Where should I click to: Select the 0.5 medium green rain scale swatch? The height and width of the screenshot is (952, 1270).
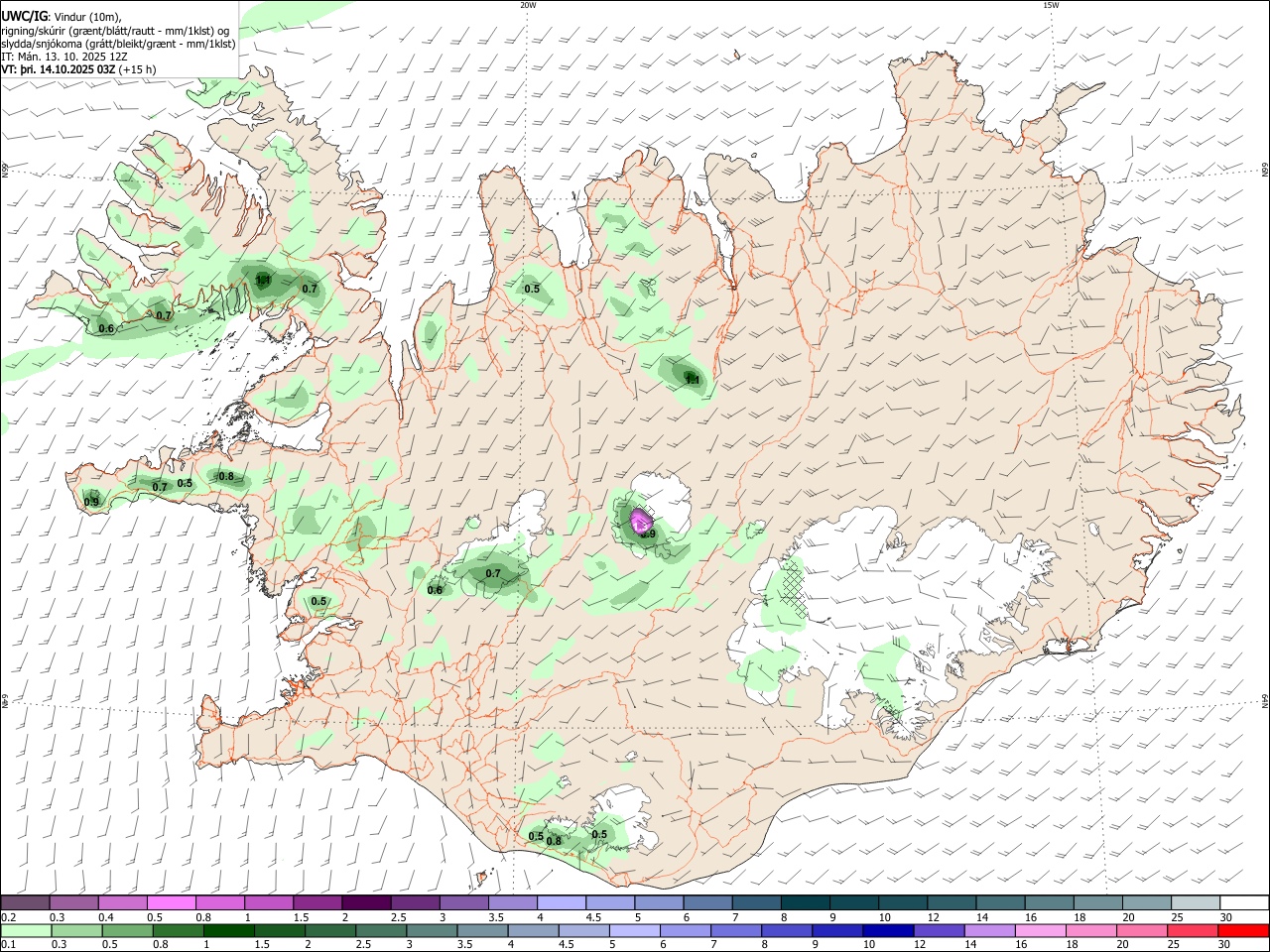point(128,931)
